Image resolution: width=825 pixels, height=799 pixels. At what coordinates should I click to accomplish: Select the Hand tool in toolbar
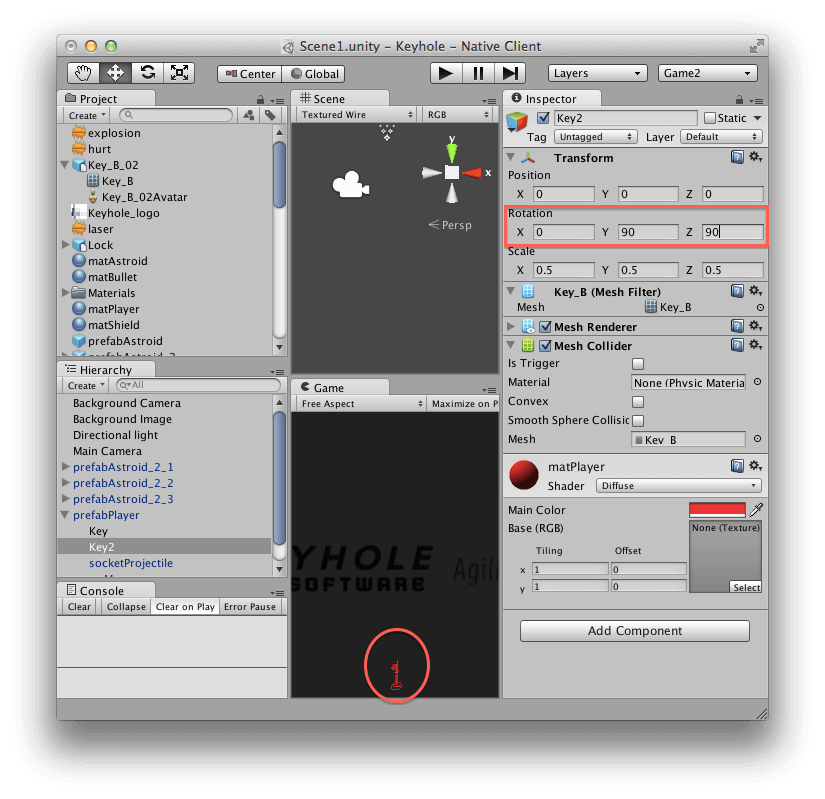point(84,73)
